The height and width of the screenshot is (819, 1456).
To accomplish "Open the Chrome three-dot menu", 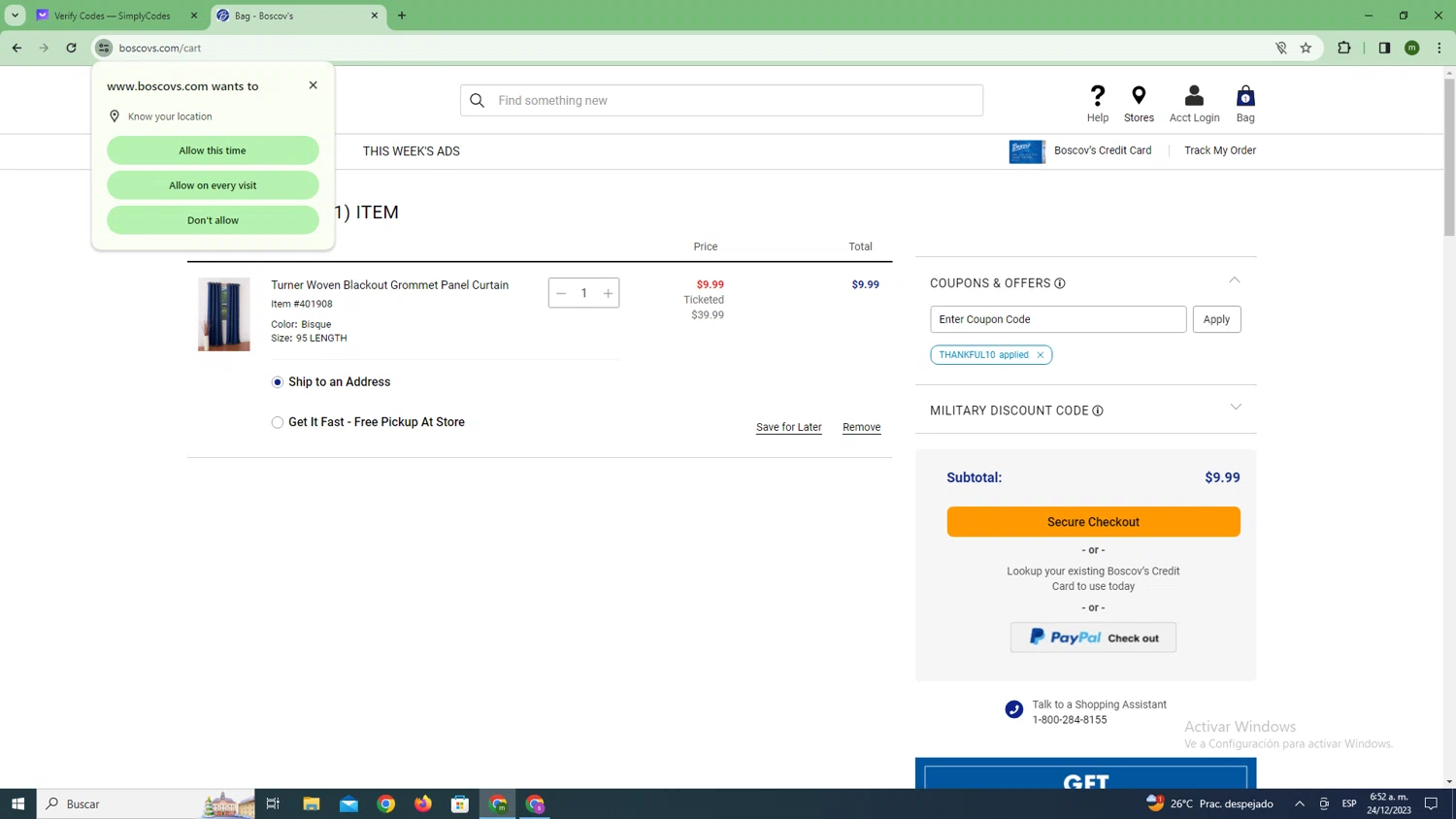I will tap(1439, 48).
